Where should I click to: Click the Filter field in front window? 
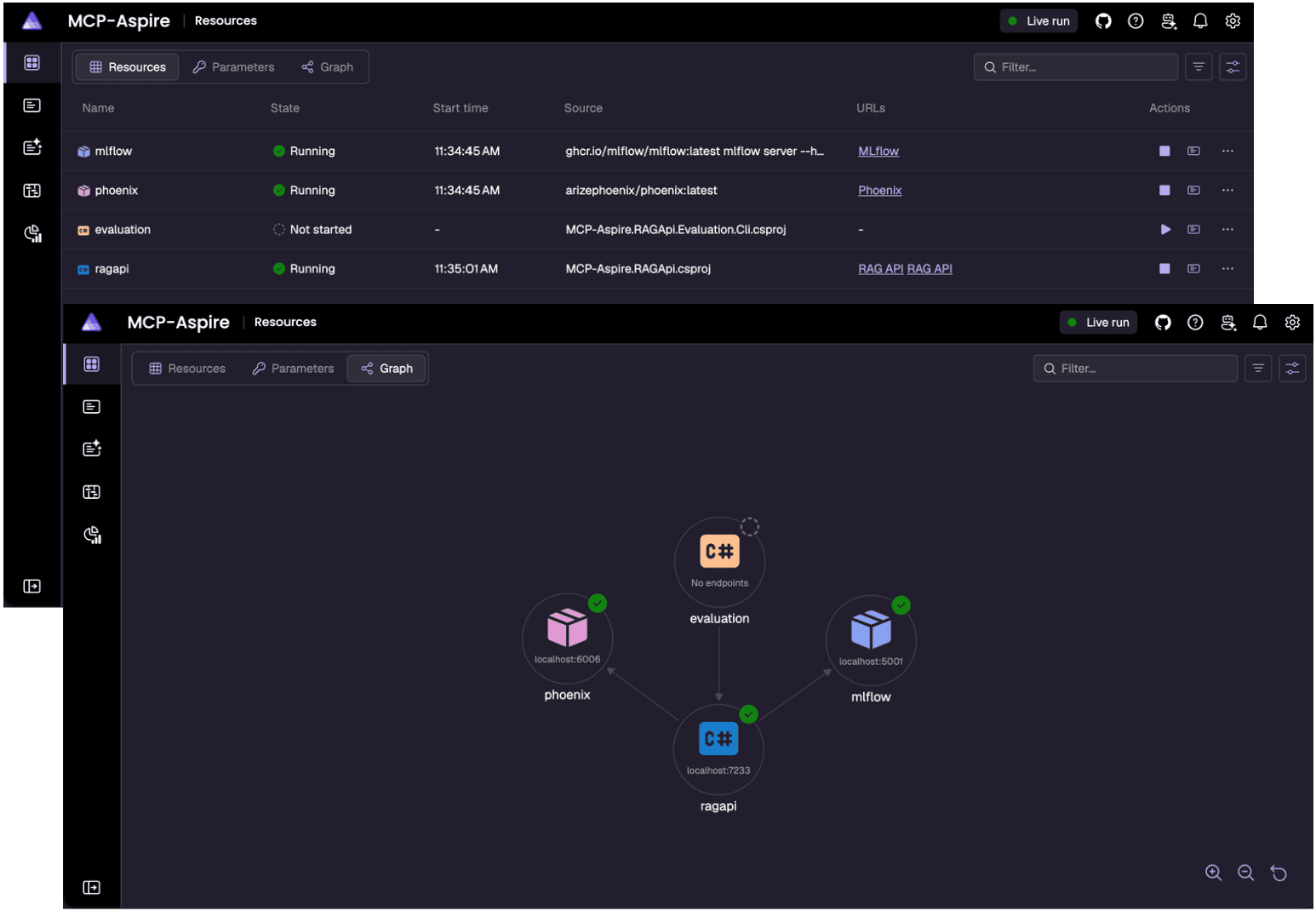coord(1136,369)
